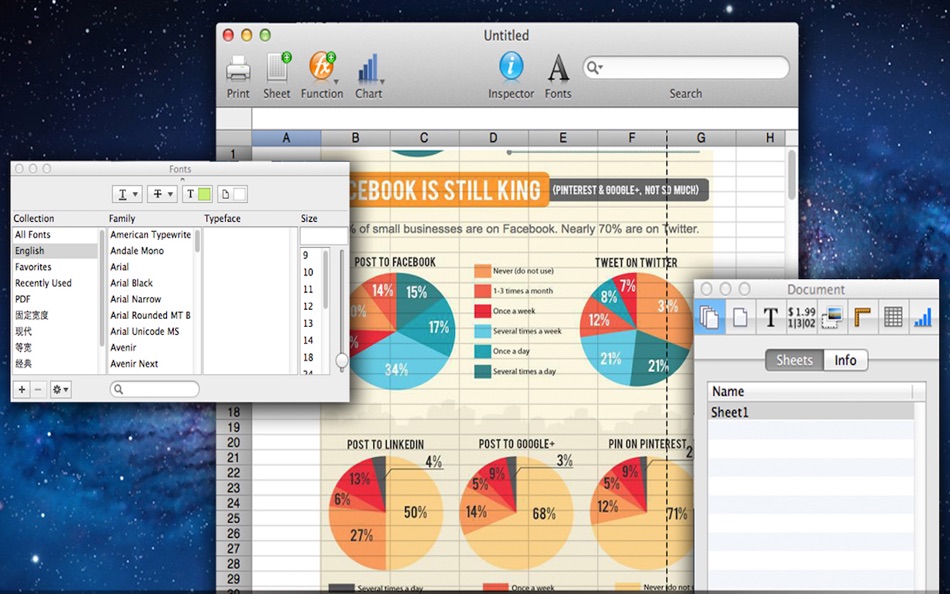
Task: Choose Arial Rounded MT B font family
Action: [x=150, y=315]
